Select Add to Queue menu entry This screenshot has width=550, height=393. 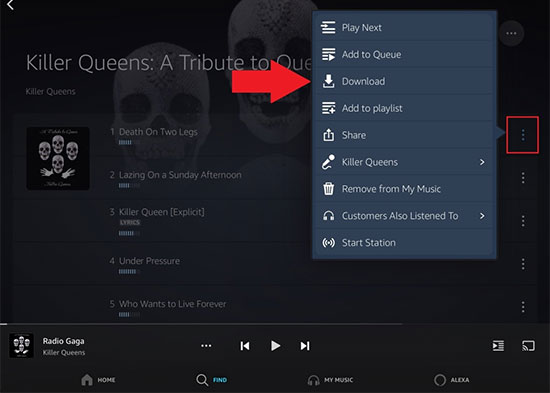(x=404, y=54)
